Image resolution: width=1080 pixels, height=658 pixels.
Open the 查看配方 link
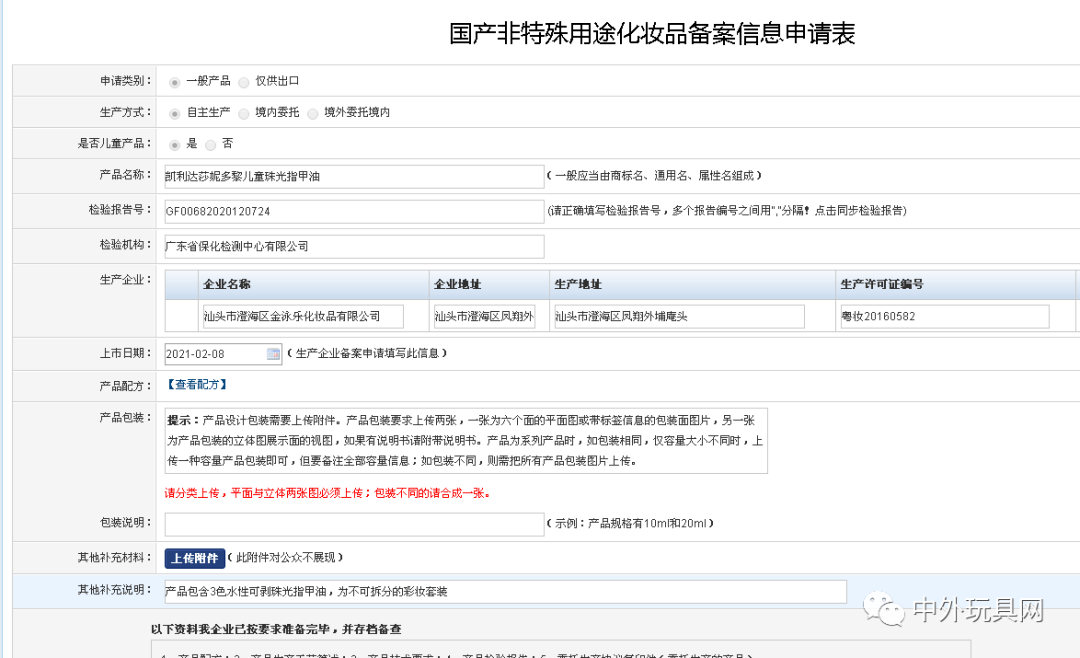197,384
